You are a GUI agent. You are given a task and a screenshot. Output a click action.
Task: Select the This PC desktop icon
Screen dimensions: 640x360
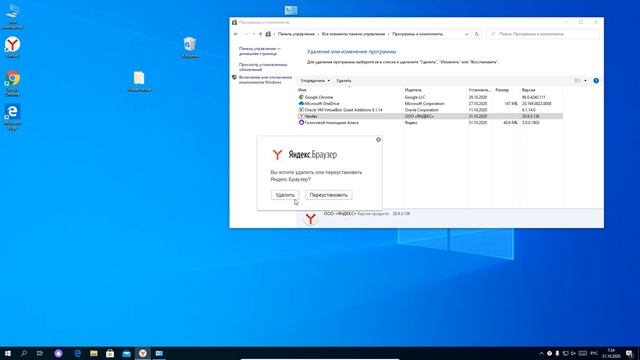[13, 16]
